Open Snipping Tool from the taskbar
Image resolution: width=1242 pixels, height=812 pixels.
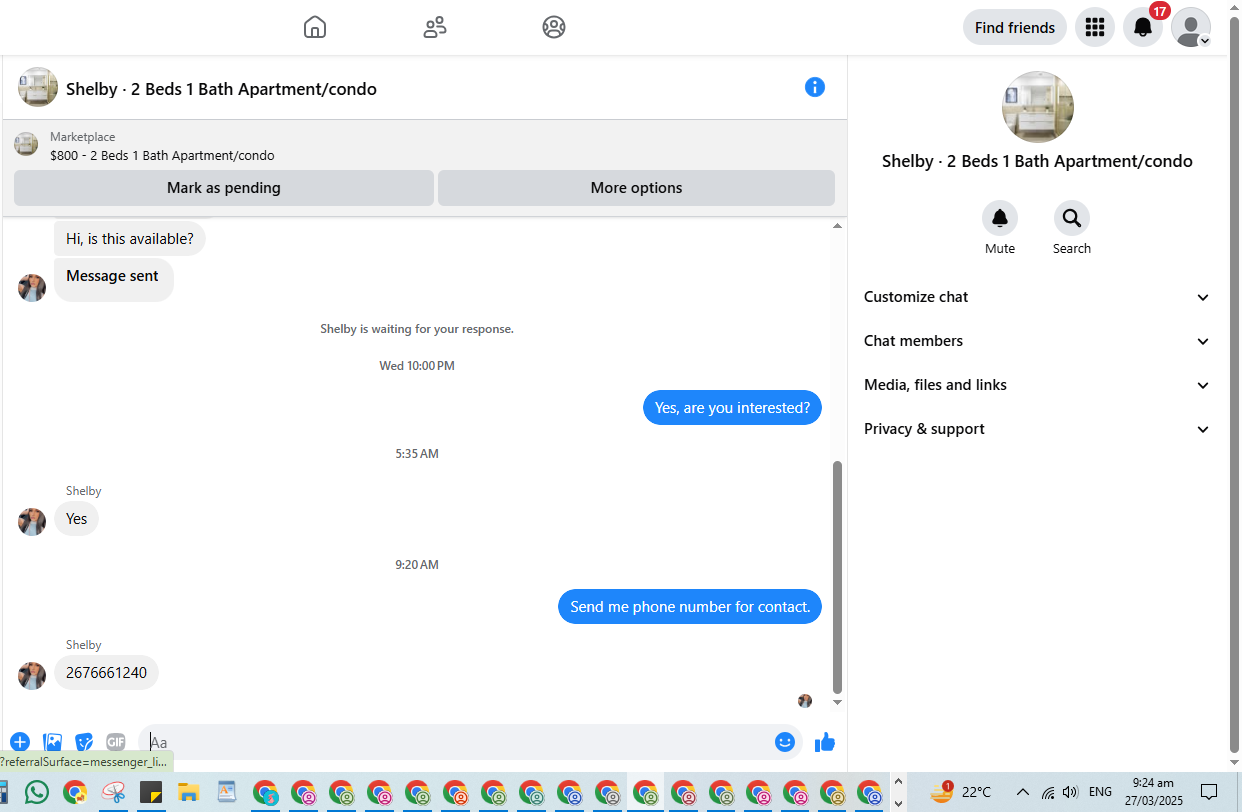tap(113, 792)
